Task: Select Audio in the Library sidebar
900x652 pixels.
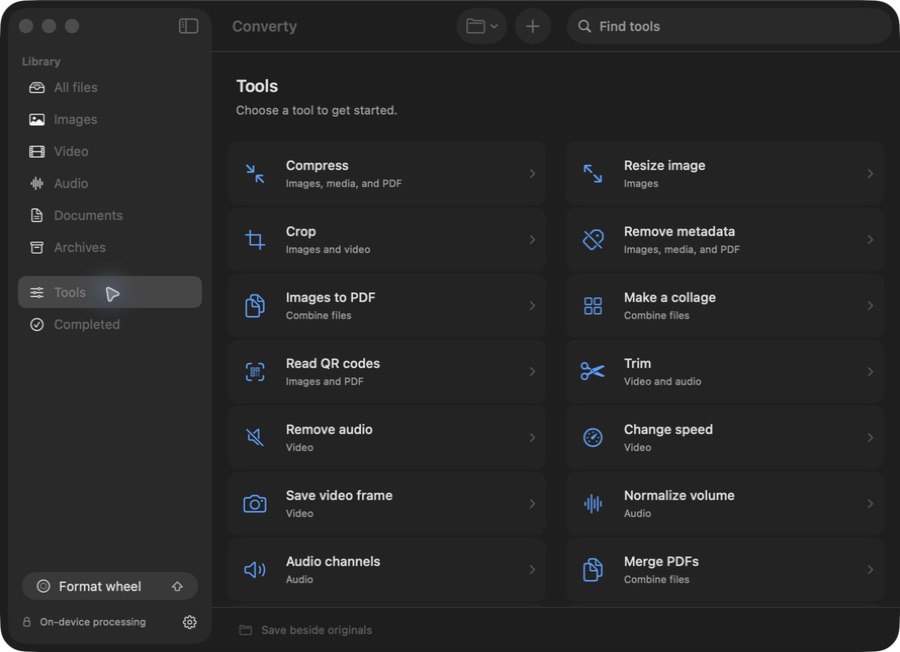Action: [x=110, y=184]
